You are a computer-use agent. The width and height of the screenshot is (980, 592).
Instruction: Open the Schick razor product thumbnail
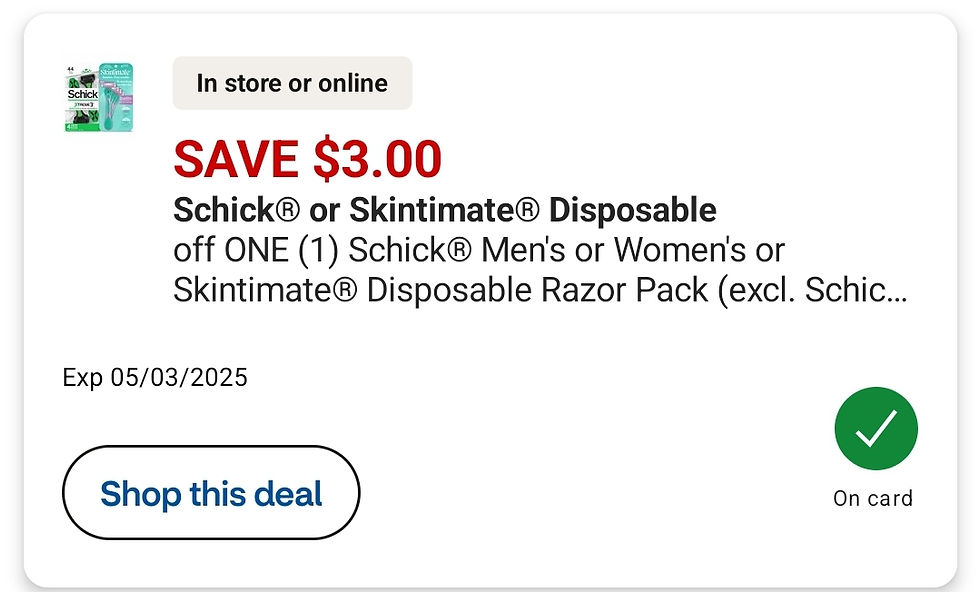click(99, 97)
